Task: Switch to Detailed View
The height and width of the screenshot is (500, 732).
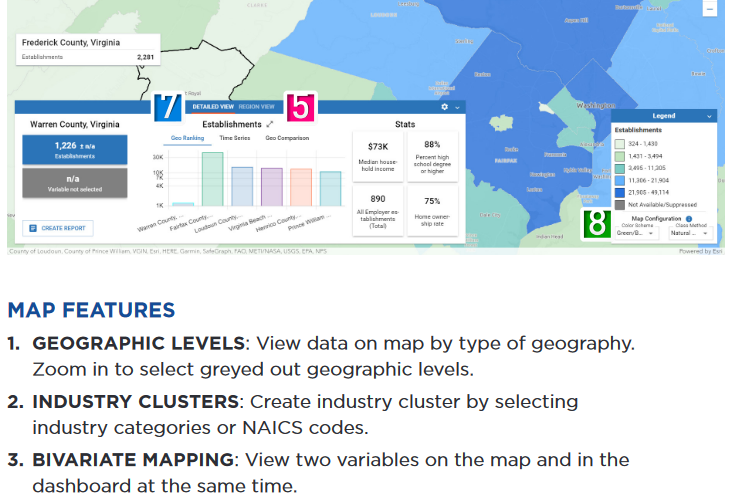Action: tap(213, 106)
